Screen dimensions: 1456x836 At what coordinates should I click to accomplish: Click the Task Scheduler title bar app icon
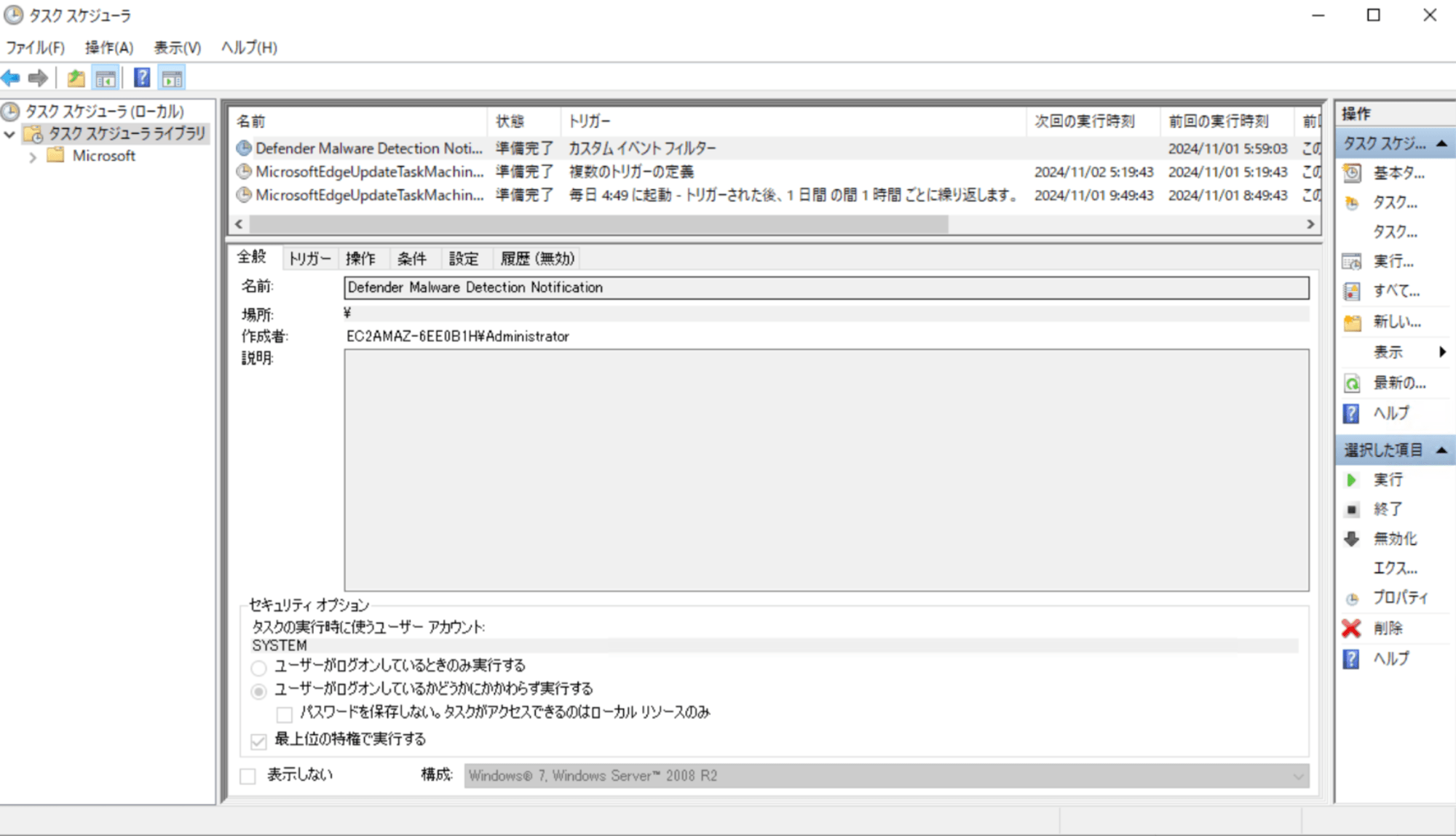(13, 15)
